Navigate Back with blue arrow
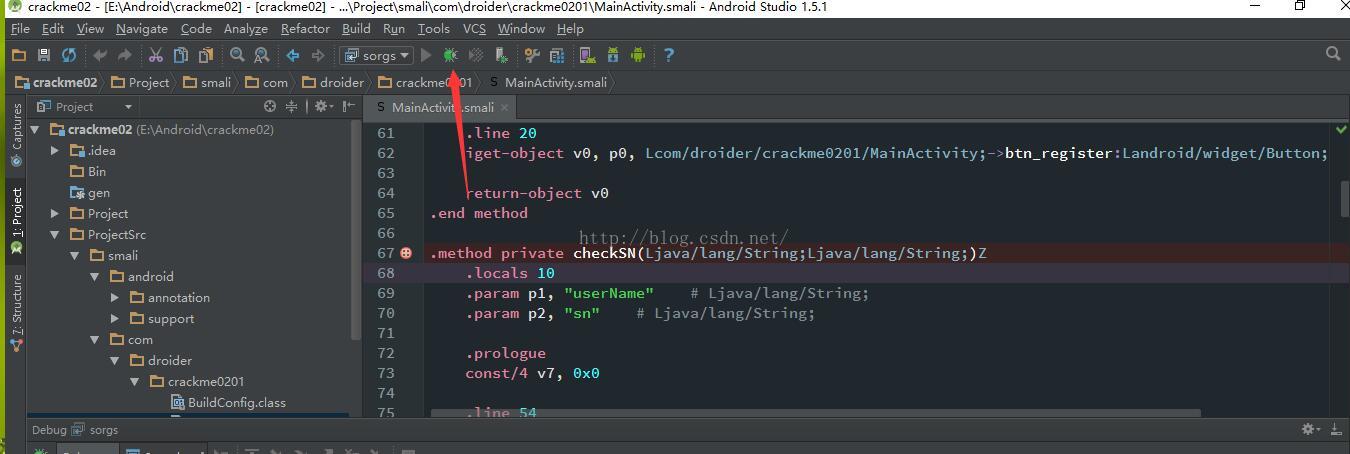This screenshot has width=1350, height=454. tap(293, 55)
